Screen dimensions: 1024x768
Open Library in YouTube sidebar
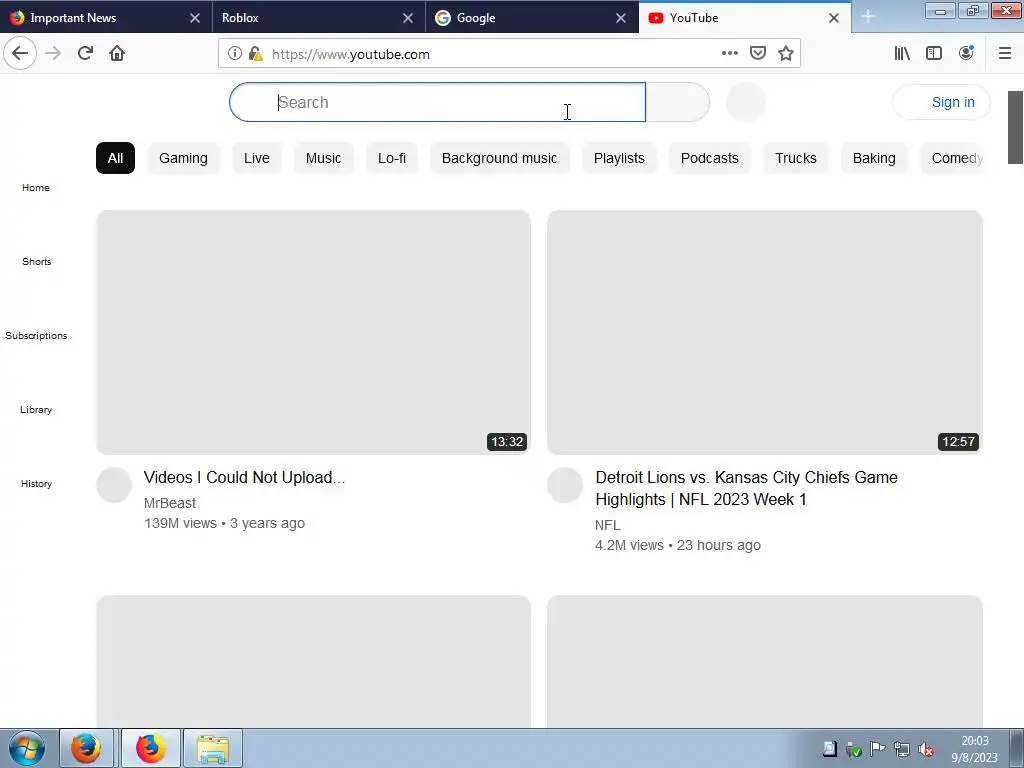click(x=36, y=409)
